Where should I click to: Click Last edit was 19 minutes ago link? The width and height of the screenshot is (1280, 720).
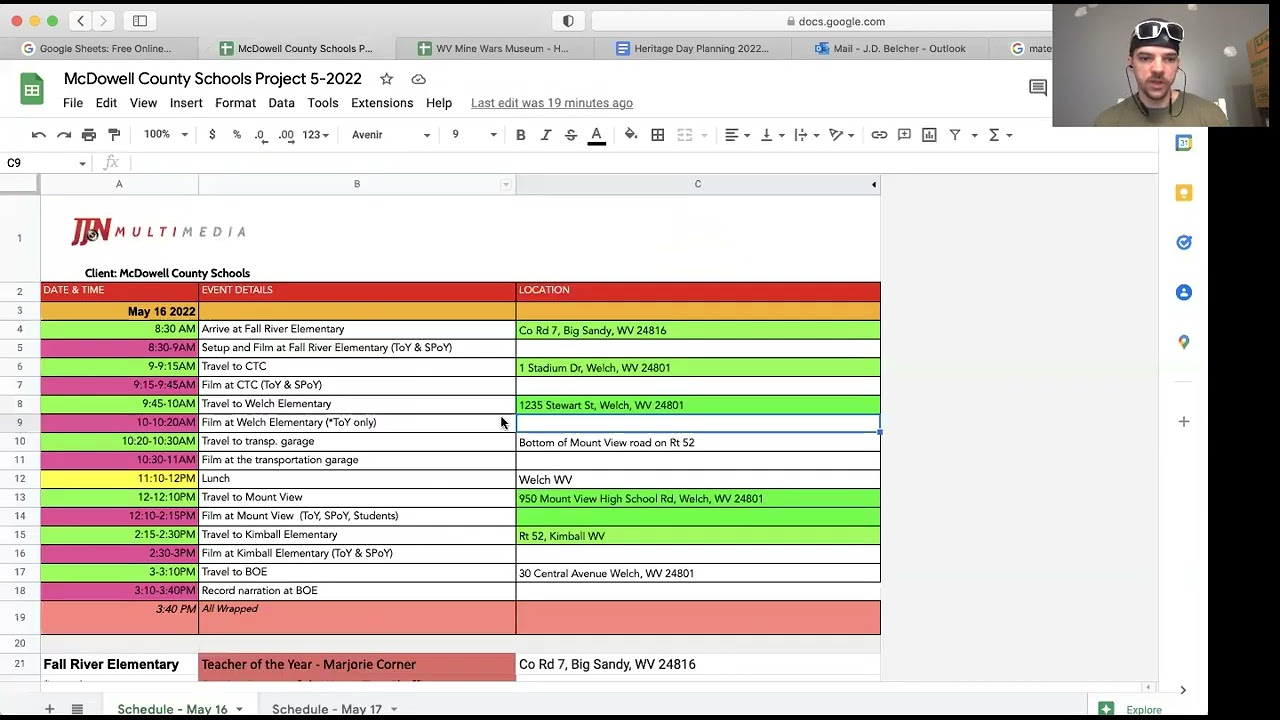(552, 103)
